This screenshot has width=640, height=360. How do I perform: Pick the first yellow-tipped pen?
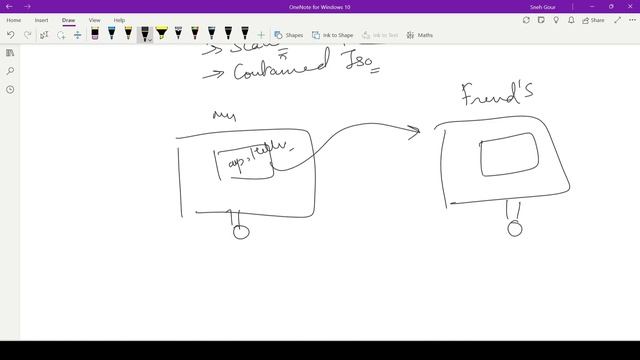[x=128, y=33]
